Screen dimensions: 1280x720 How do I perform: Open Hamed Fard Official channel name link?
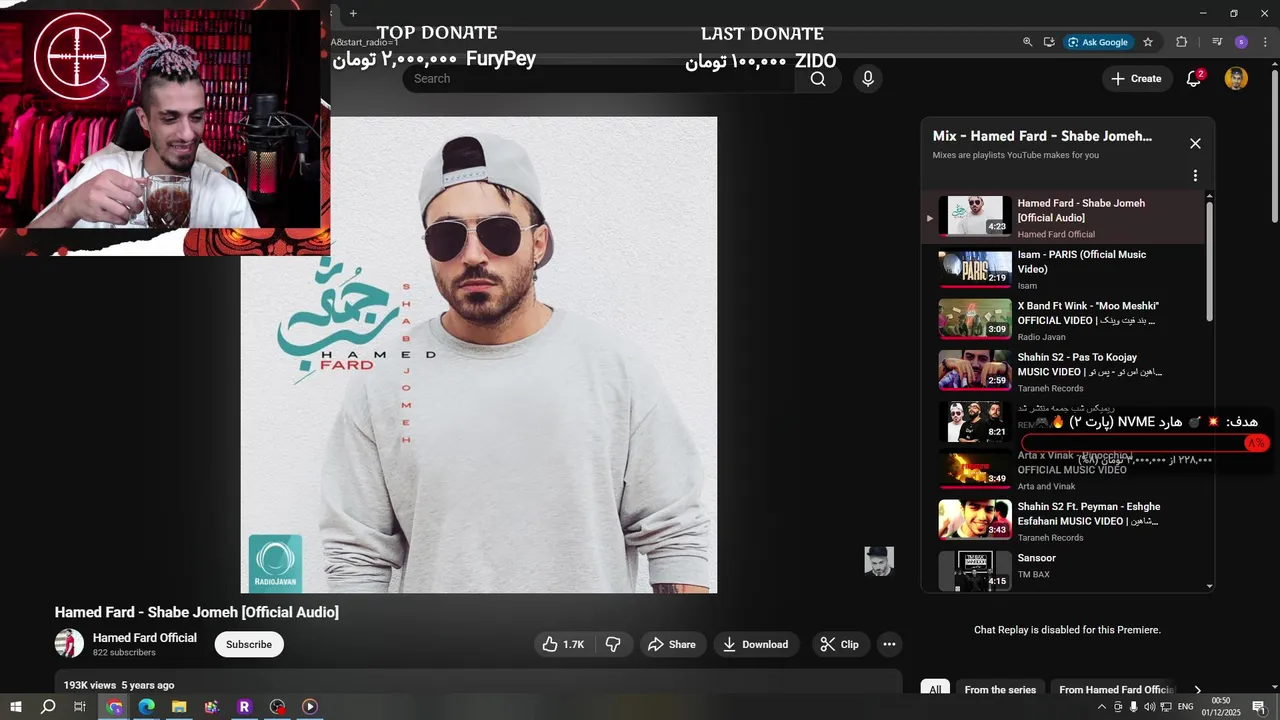[x=145, y=638]
